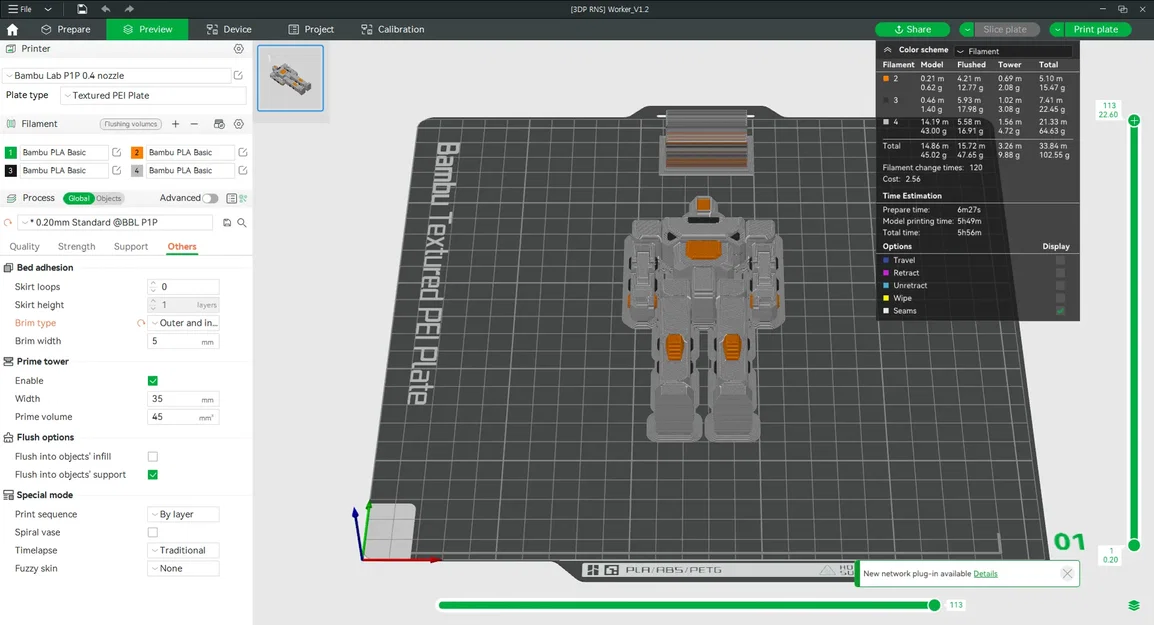Switch on Advanced process mode

211,198
